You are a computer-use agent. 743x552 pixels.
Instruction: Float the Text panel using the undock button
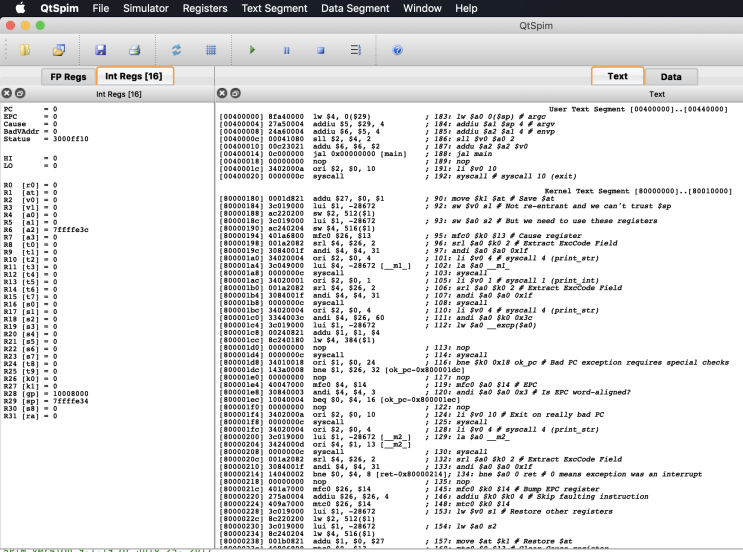pyautogui.click(x=235, y=93)
